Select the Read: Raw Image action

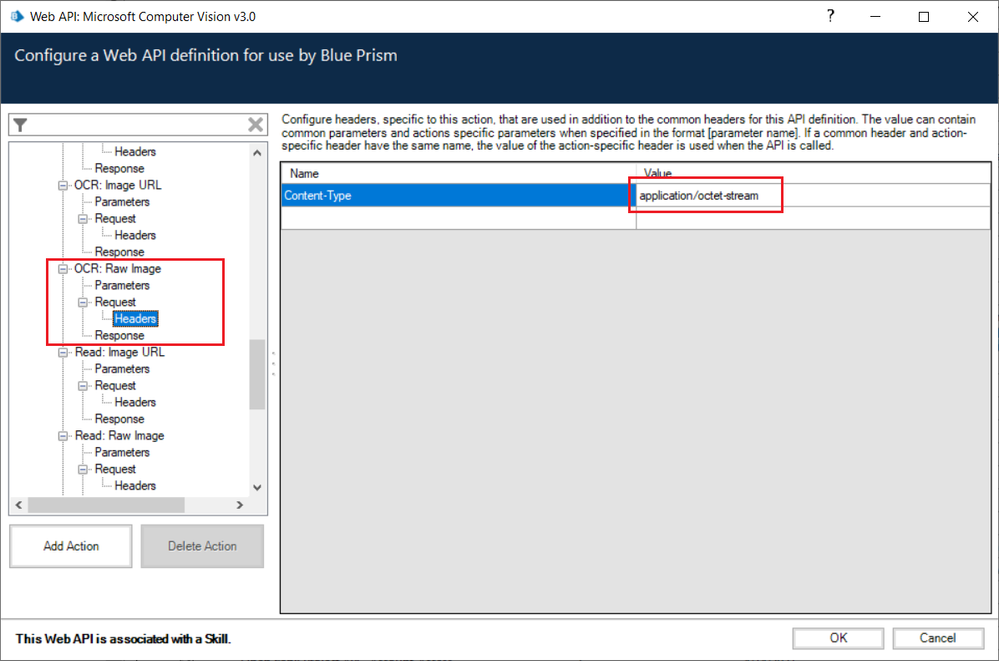119,436
